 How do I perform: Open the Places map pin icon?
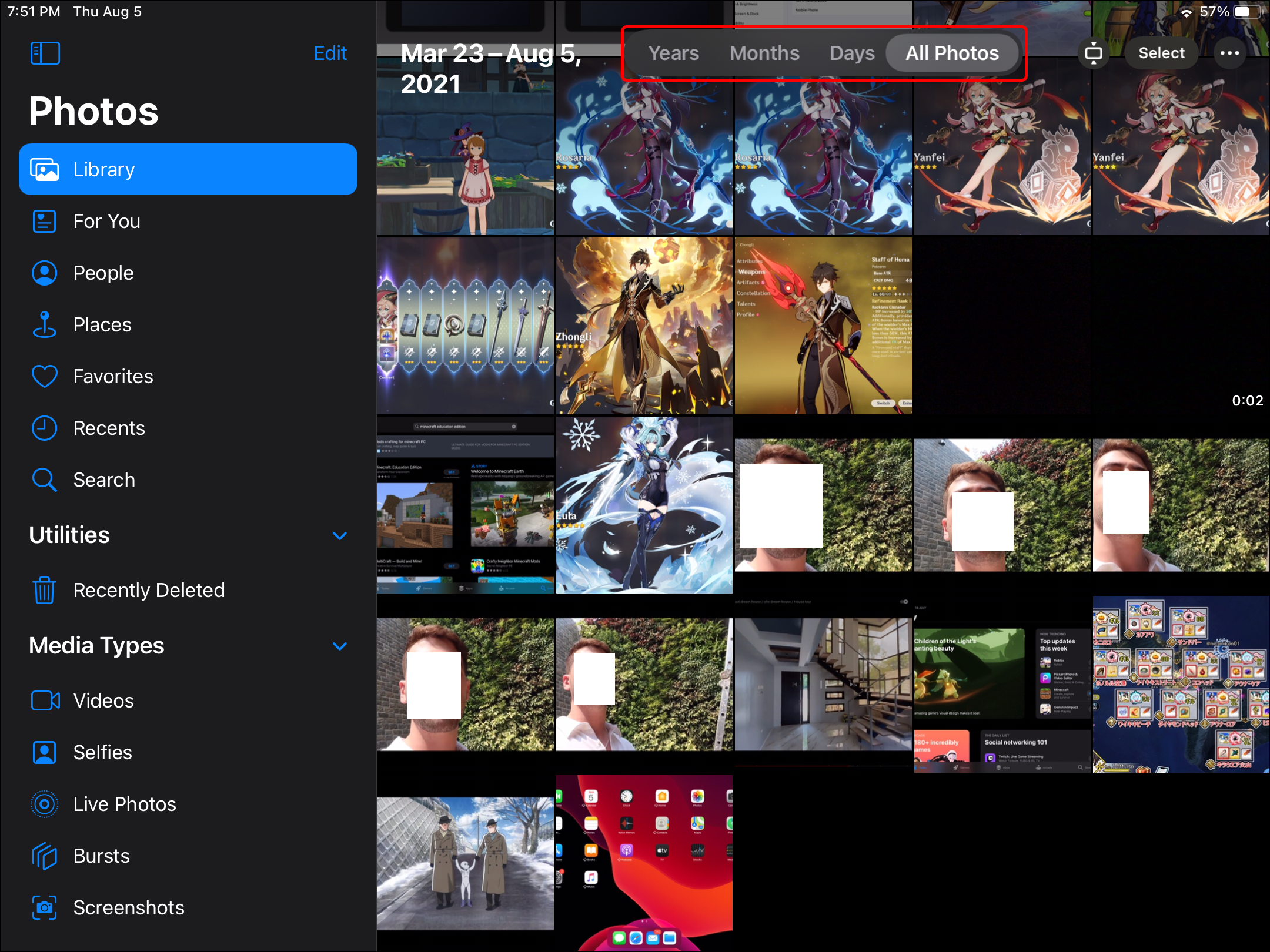click(x=45, y=324)
